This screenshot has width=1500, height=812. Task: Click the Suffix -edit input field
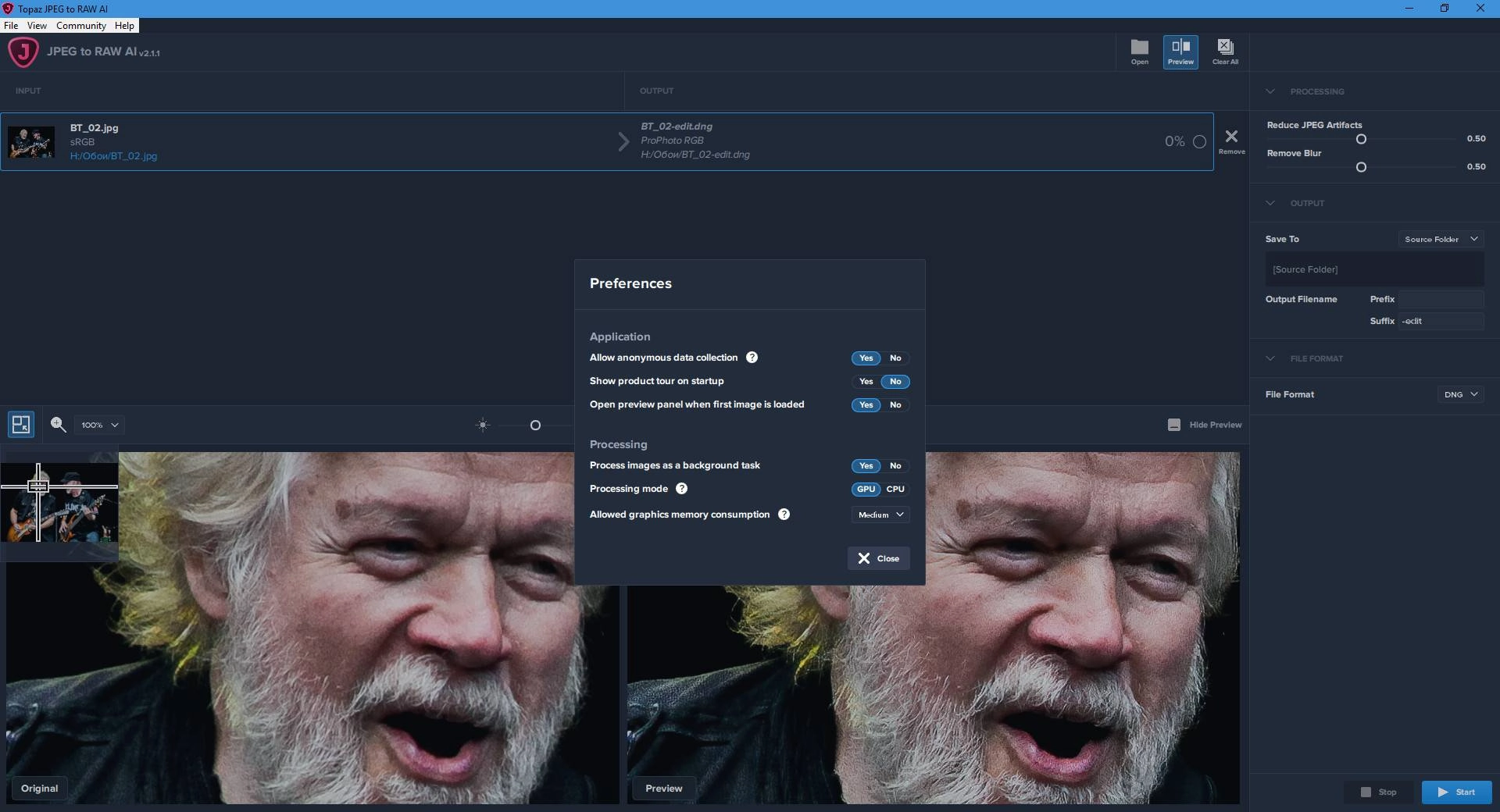coord(1441,321)
